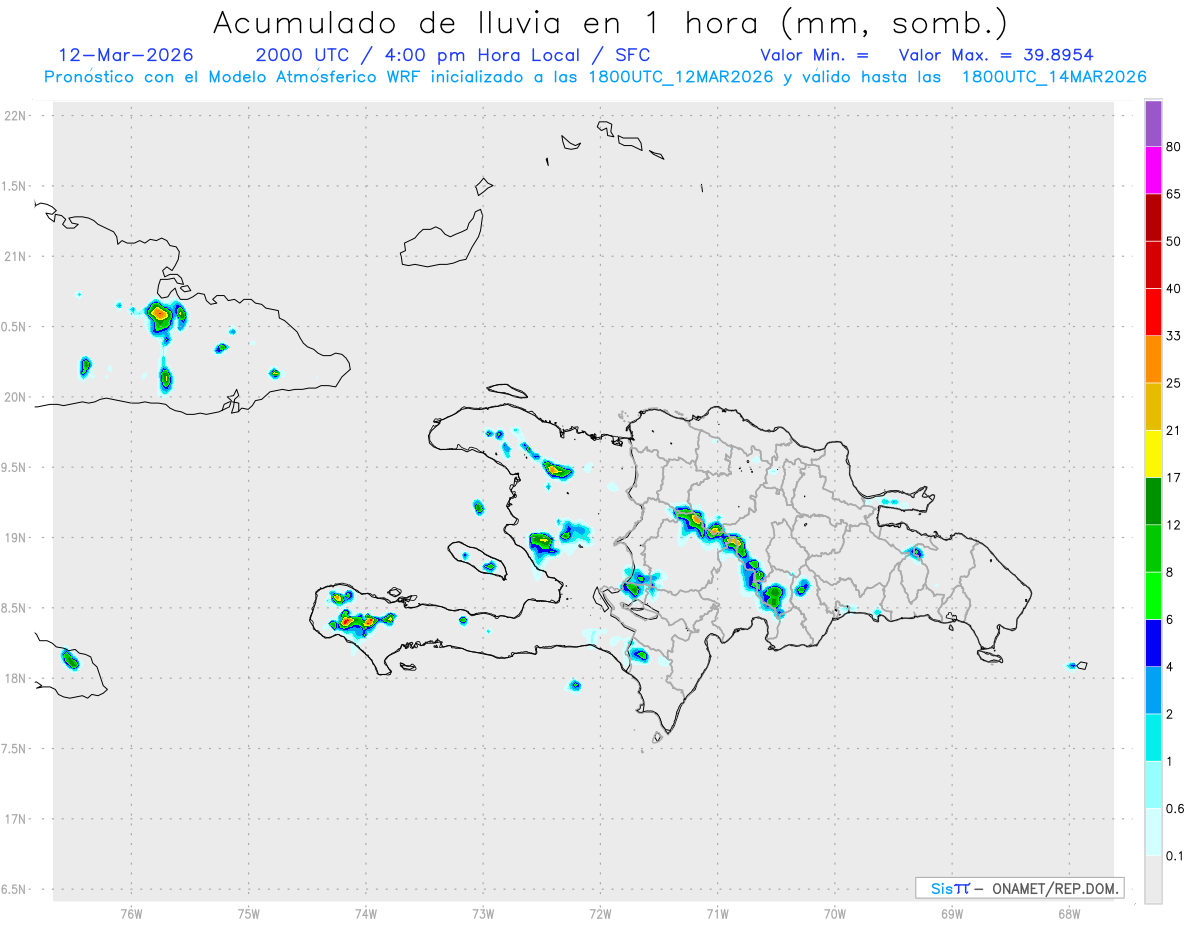Select the magenta swatch between 65 and 80
The image size is (1200, 927).
[1153, 171]
